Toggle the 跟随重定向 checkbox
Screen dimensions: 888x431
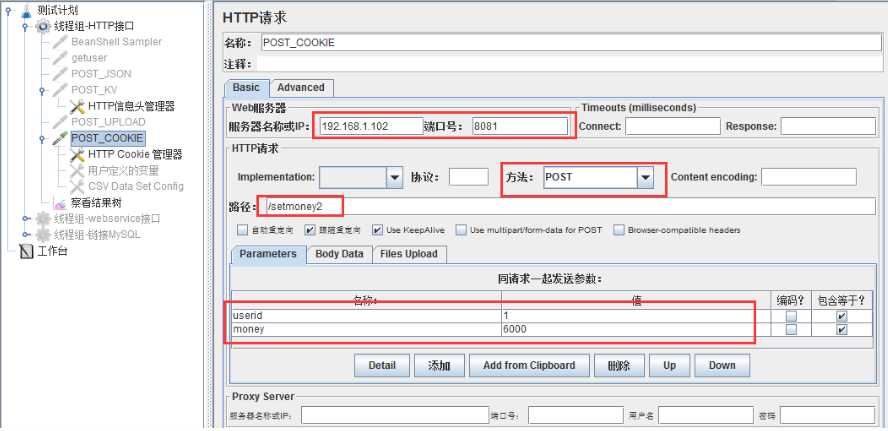point(310,230)
